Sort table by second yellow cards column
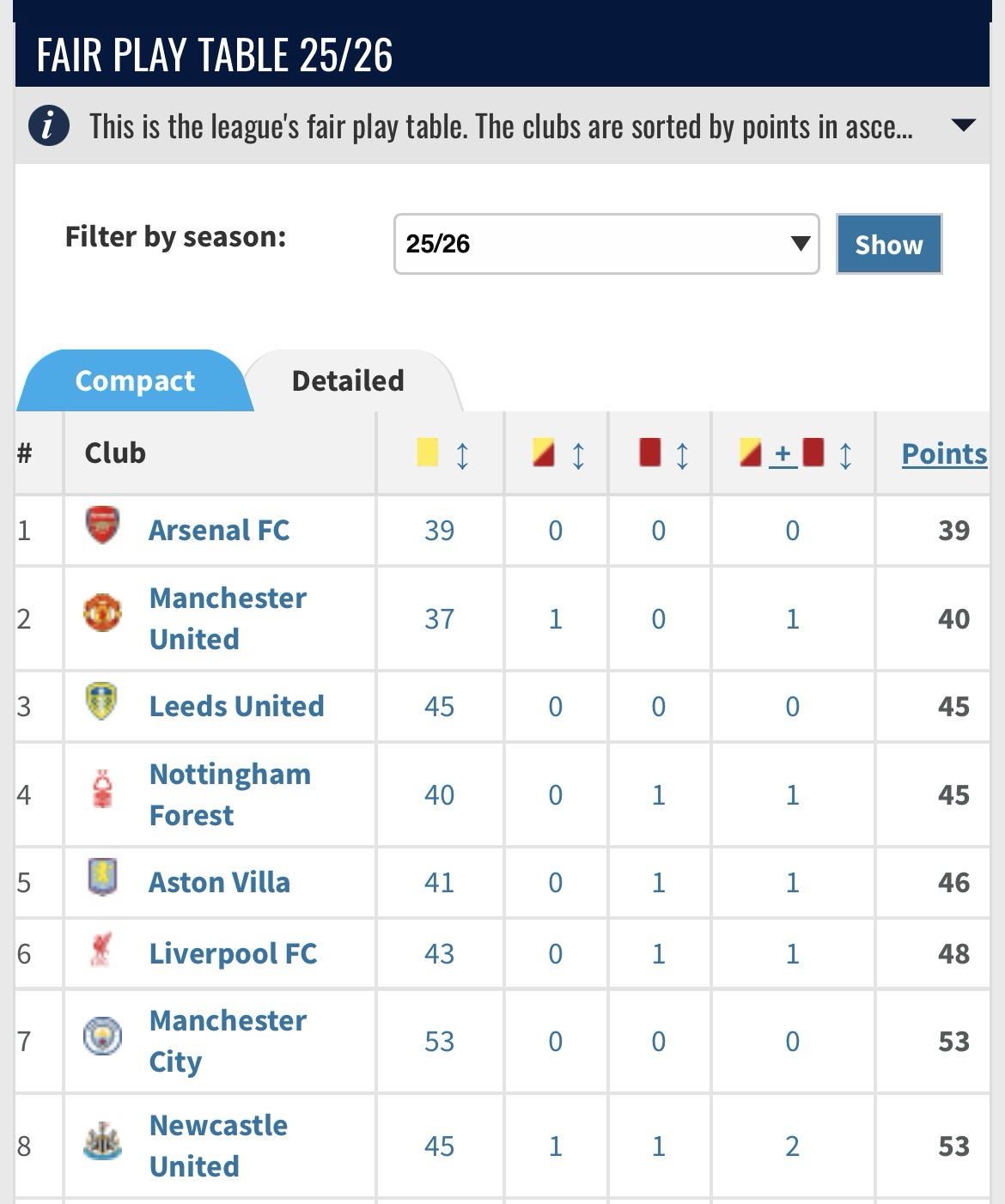The width and height of the screenshot is (1005, 1204). tap(578, 454)
